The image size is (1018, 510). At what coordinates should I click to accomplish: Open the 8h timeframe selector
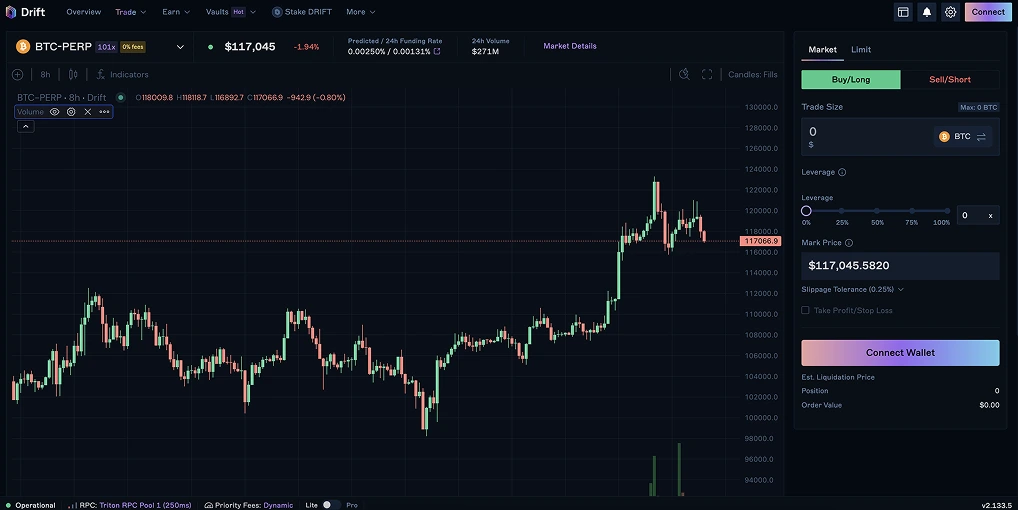coord(45,75)
